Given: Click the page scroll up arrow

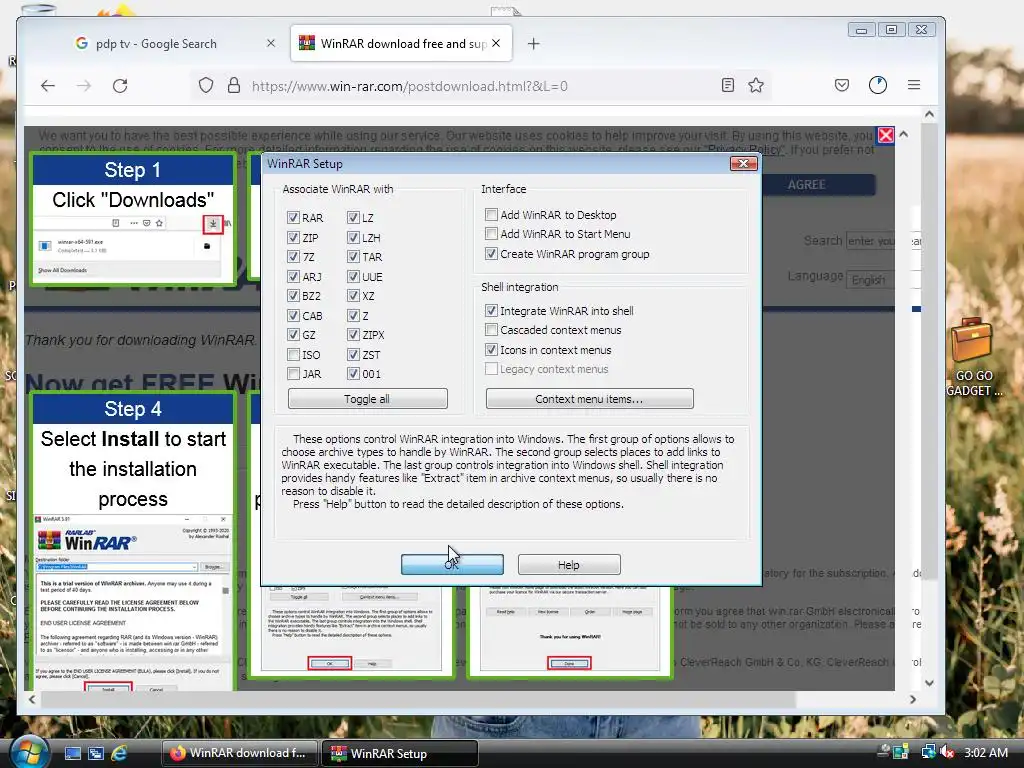Looking at the screenshot, I should pyautogui.click(x=929, y=114).
